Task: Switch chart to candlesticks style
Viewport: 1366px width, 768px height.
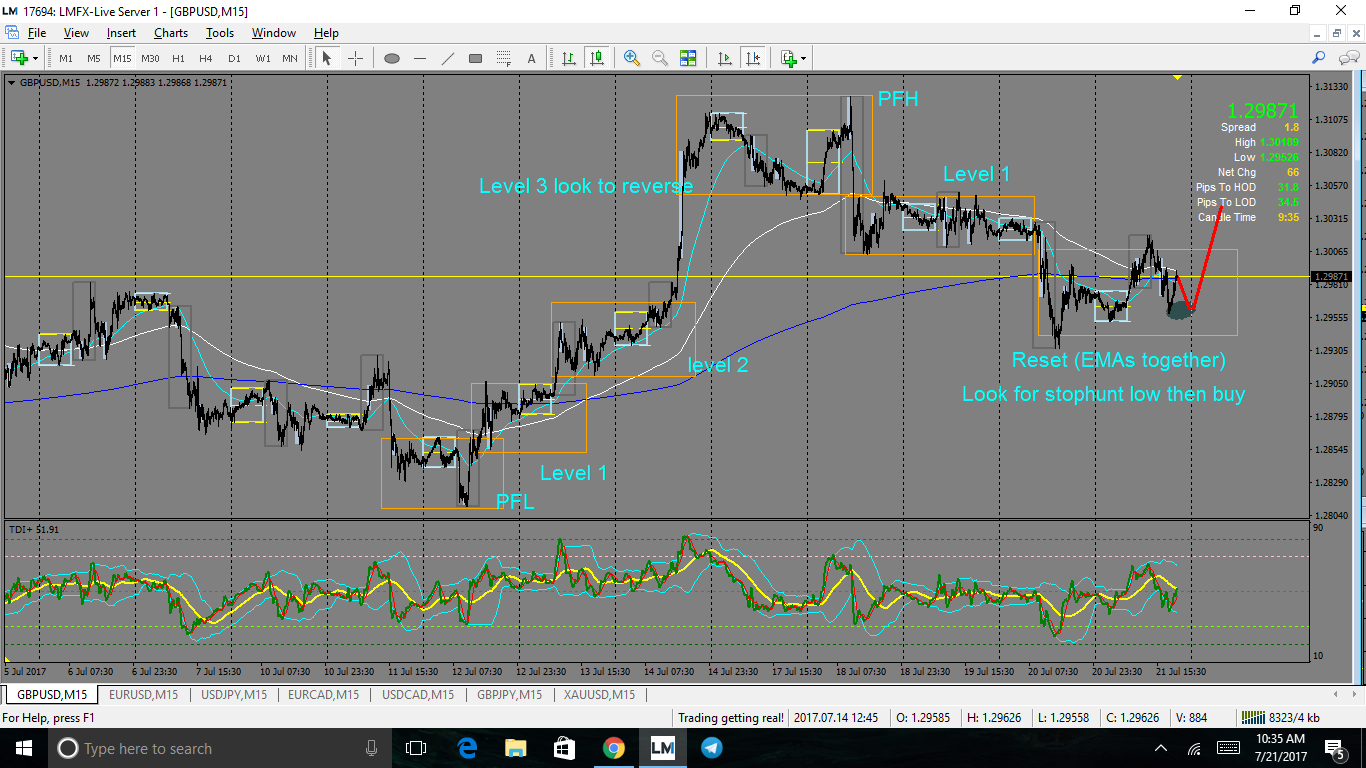Action: pyautogui.click(x=597, y=58)
